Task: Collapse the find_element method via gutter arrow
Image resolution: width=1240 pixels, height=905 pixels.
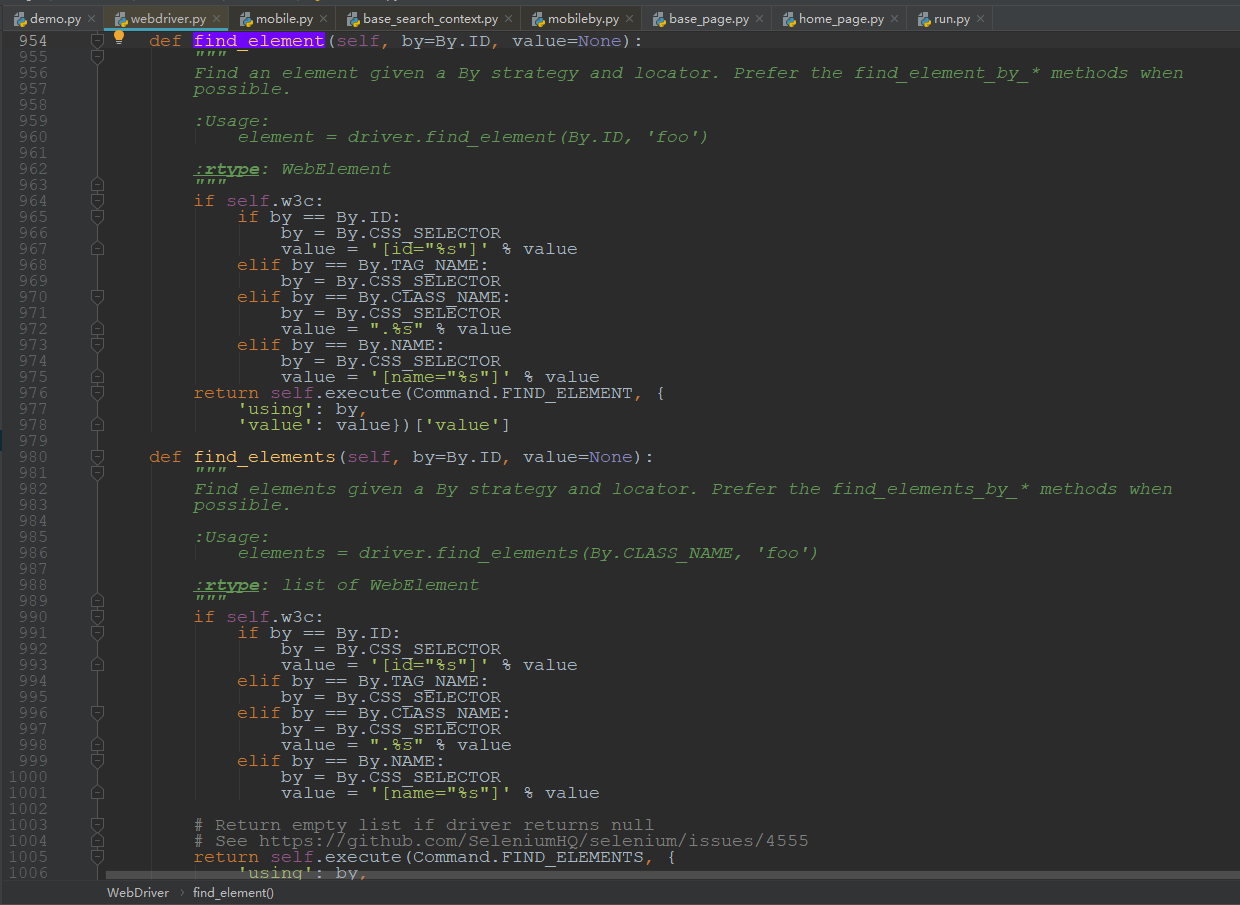Action: pyautogui.click(x=96, y=40)
